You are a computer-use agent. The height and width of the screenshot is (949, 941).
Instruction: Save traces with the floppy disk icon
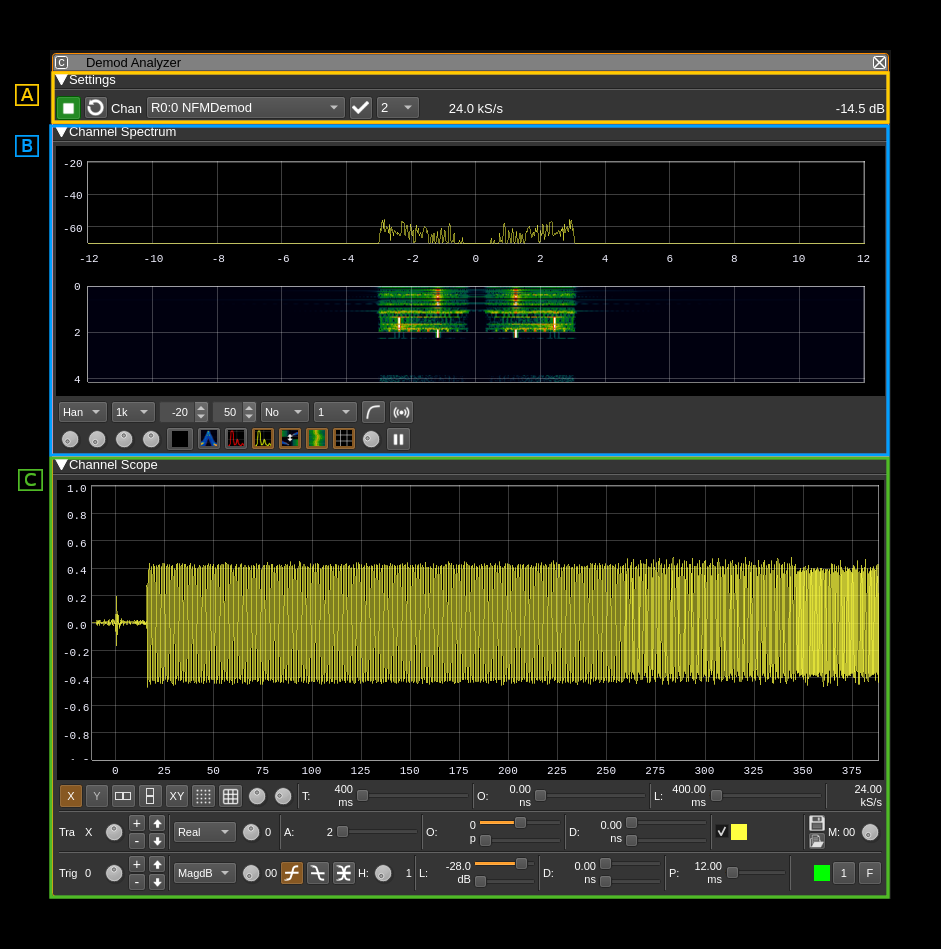(816, 823)
